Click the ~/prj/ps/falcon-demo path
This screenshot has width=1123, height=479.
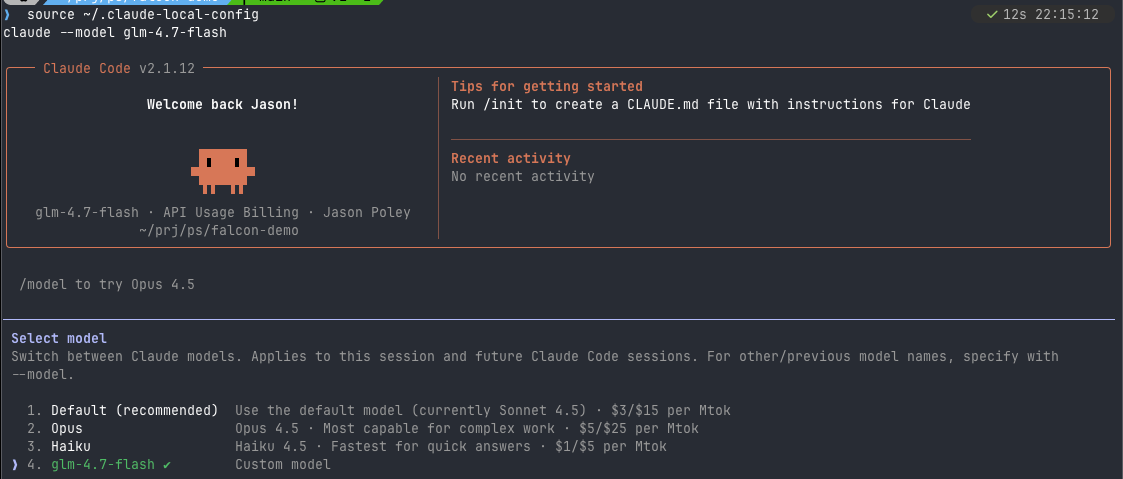pyautogui.click(x=219, y=230)
